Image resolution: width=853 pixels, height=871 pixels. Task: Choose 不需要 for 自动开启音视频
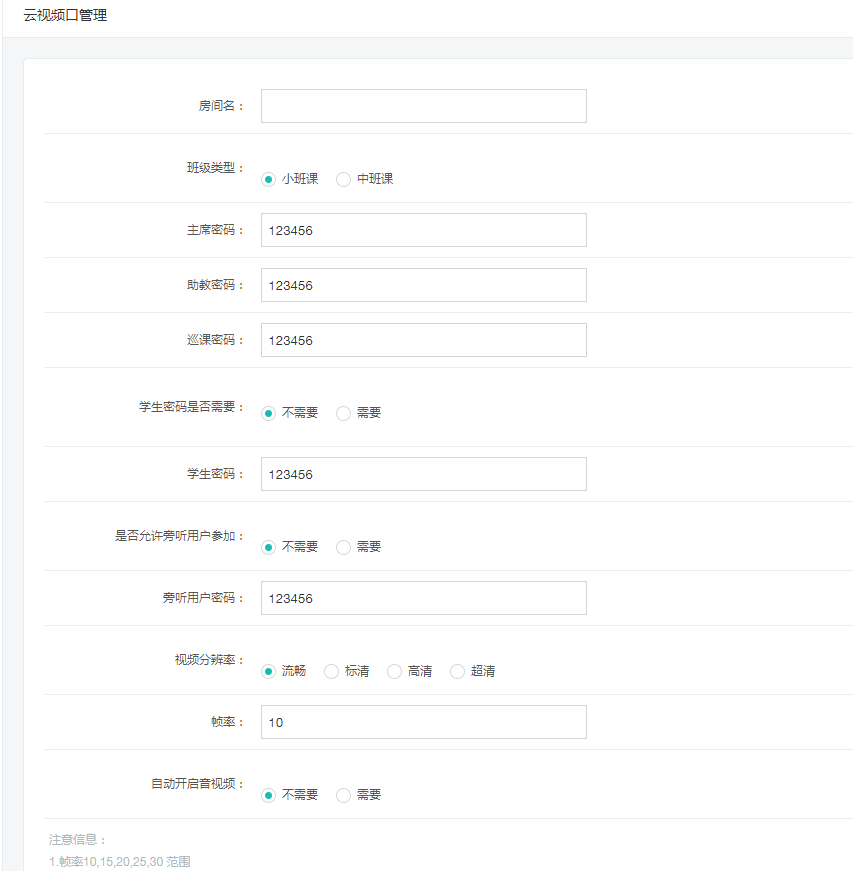click(269, 795)
